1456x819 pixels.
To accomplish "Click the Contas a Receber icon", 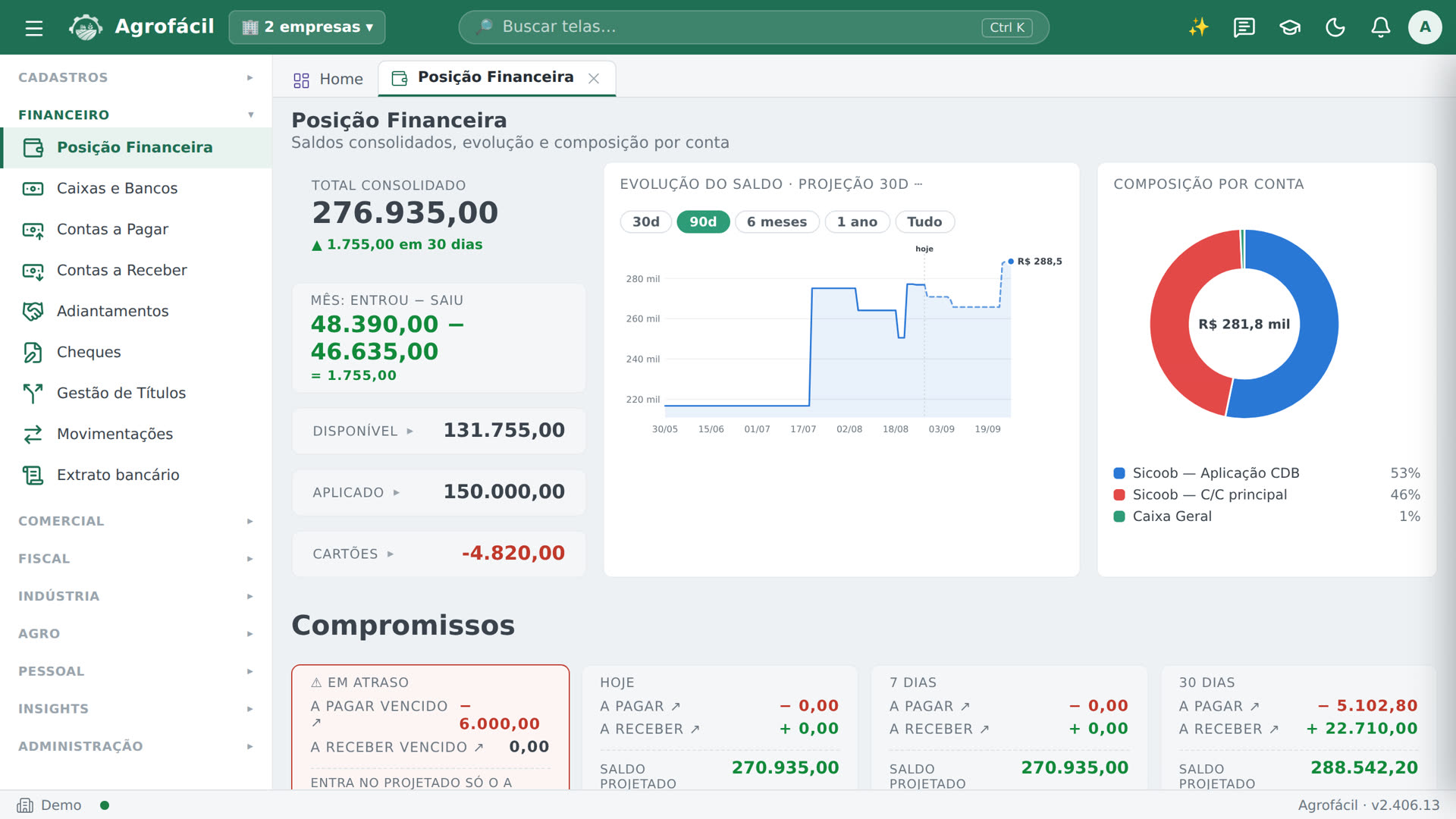I will click(33, 270).
